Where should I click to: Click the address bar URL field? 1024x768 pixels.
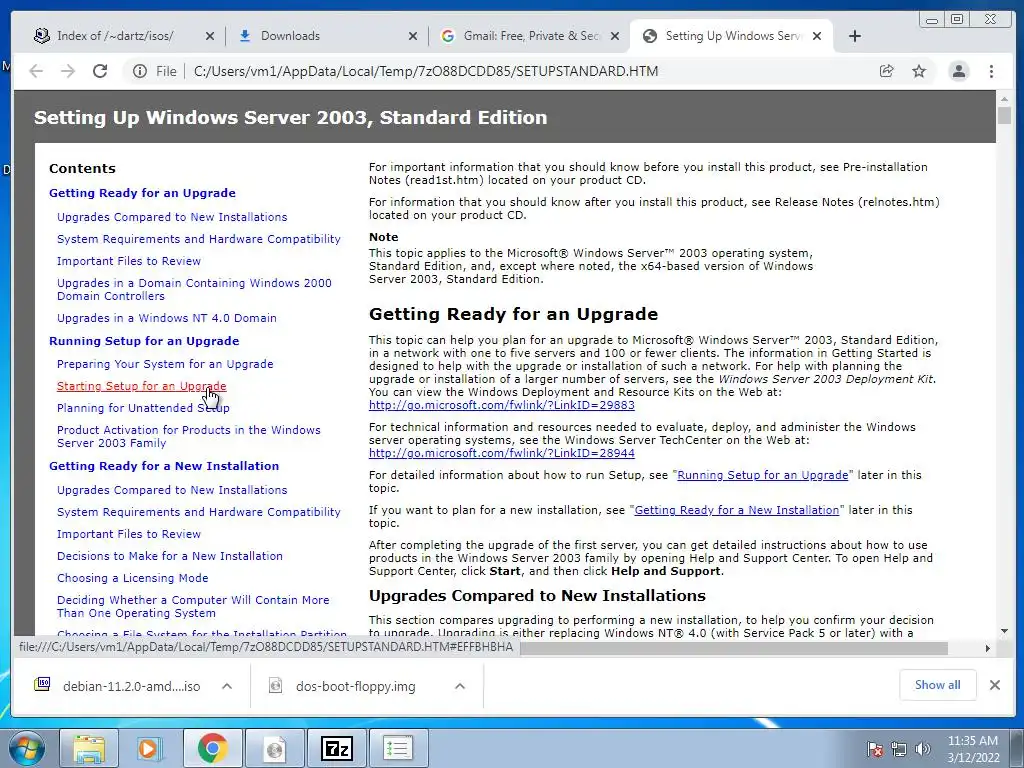[x=426, y=71]
